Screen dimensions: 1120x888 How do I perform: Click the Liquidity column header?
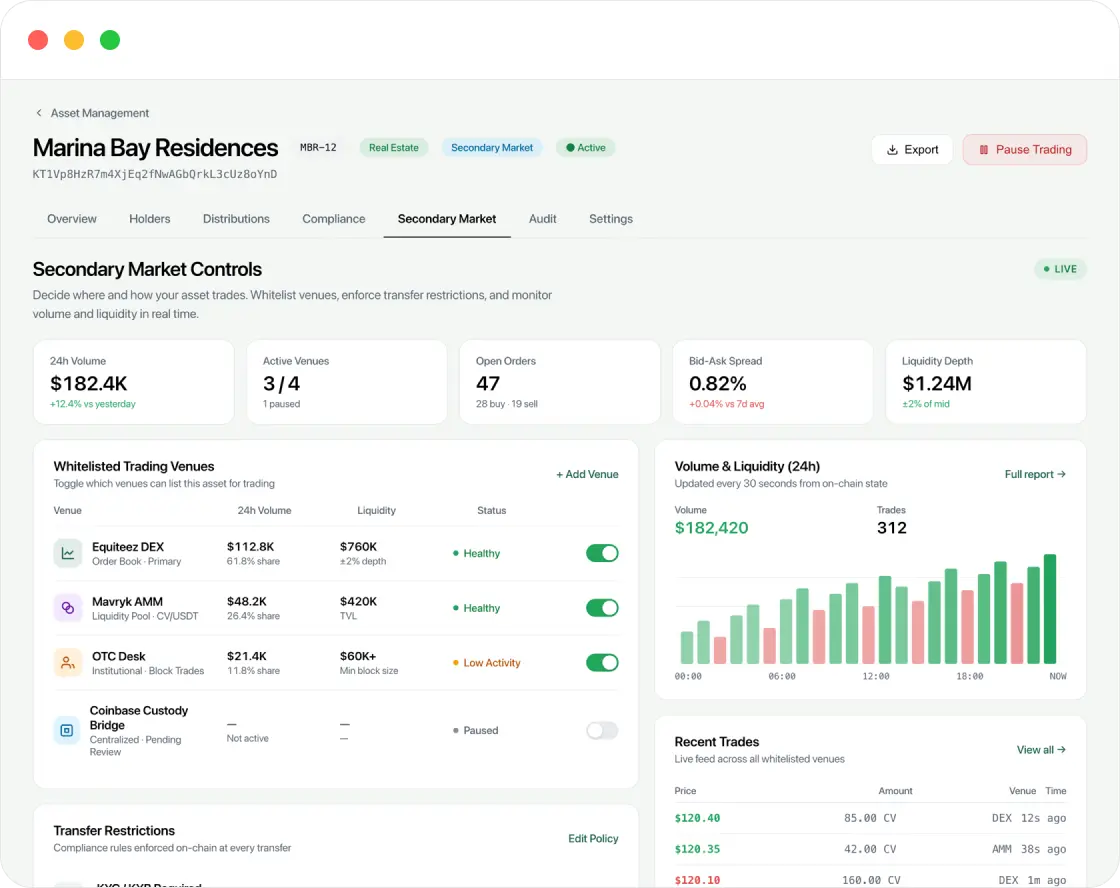(x=376, y=511)
